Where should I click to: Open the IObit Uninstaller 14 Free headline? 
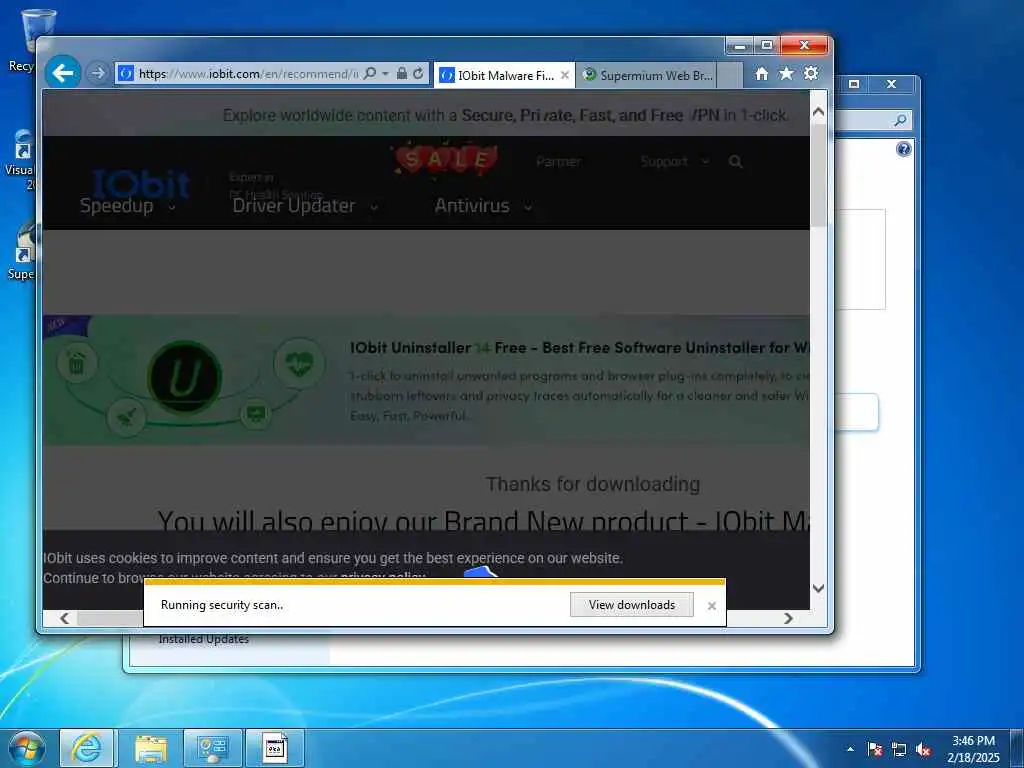tap(578, 348)
